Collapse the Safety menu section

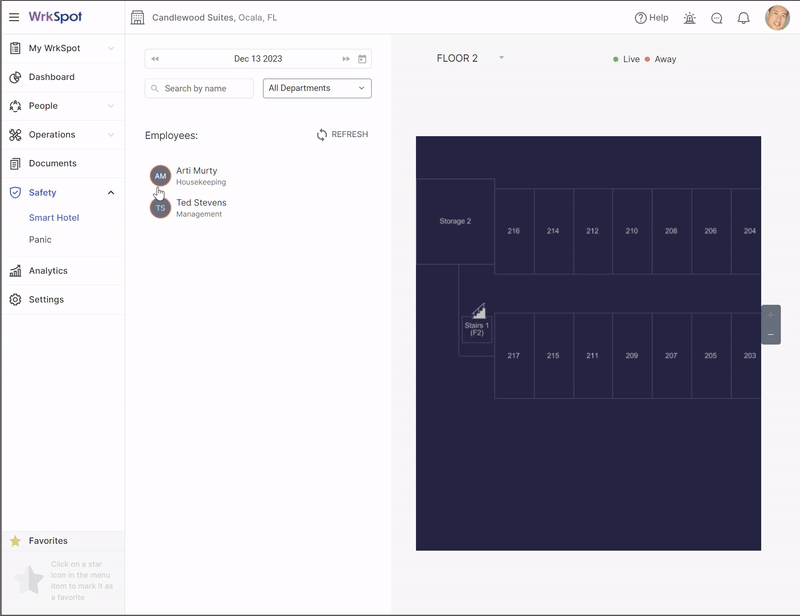111,192
